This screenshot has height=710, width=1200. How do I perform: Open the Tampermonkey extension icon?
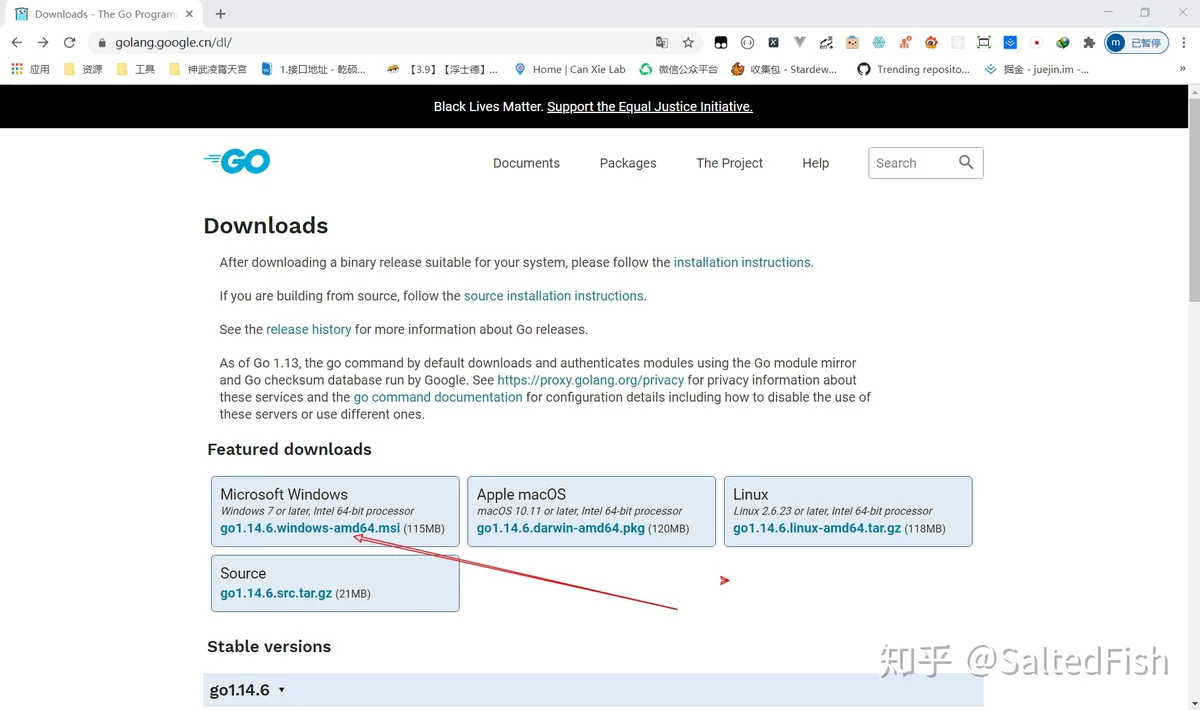(x=721, y=43)
